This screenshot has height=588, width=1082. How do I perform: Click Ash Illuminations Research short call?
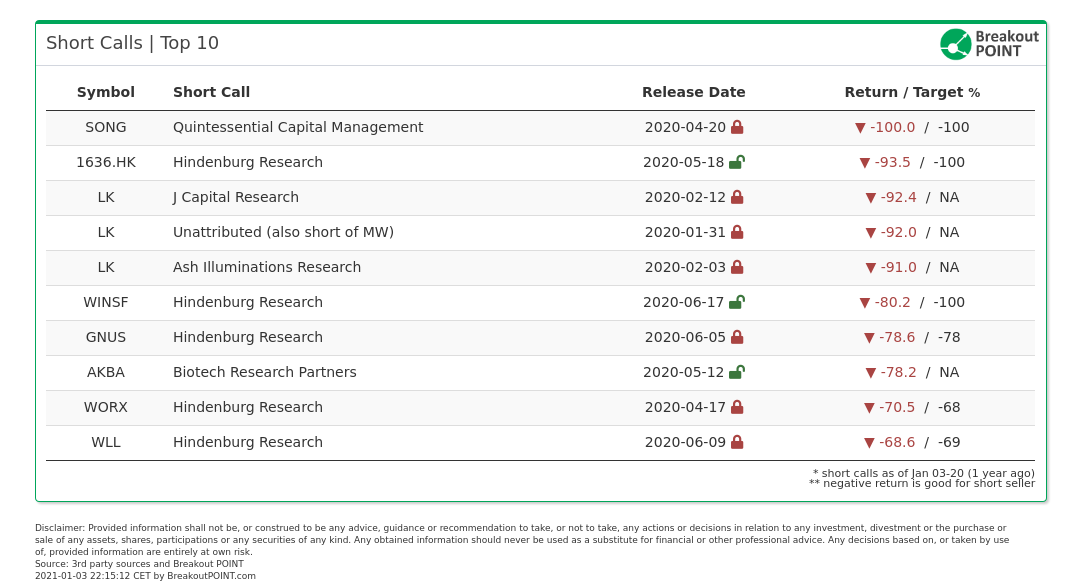267,267
